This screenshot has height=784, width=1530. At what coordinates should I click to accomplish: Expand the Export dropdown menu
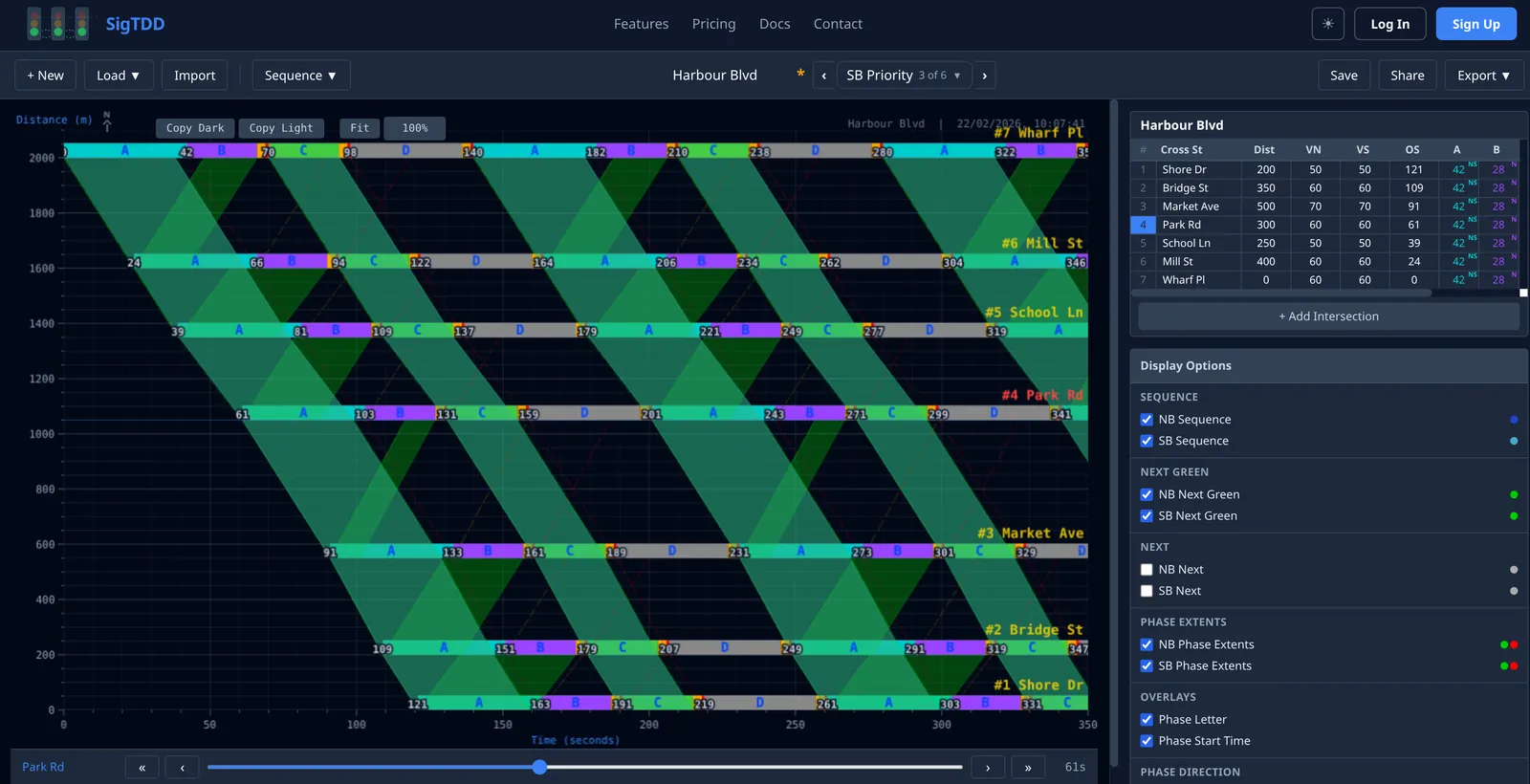pyautogui.click(x=1483, y=76)
